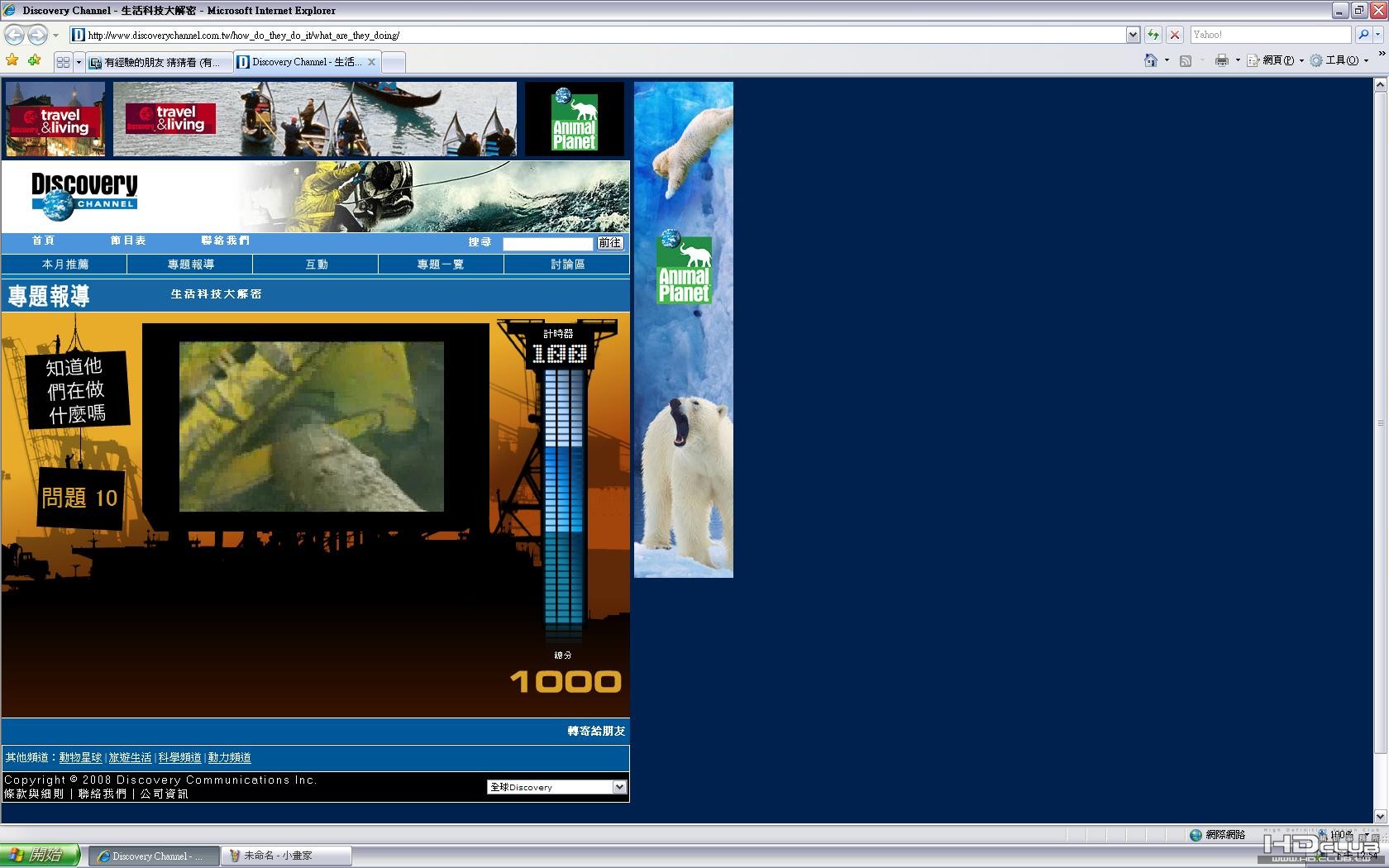Click the Stop loading X icon
This screenshot has height=868, width=1389.
(x=1174, y=35)
